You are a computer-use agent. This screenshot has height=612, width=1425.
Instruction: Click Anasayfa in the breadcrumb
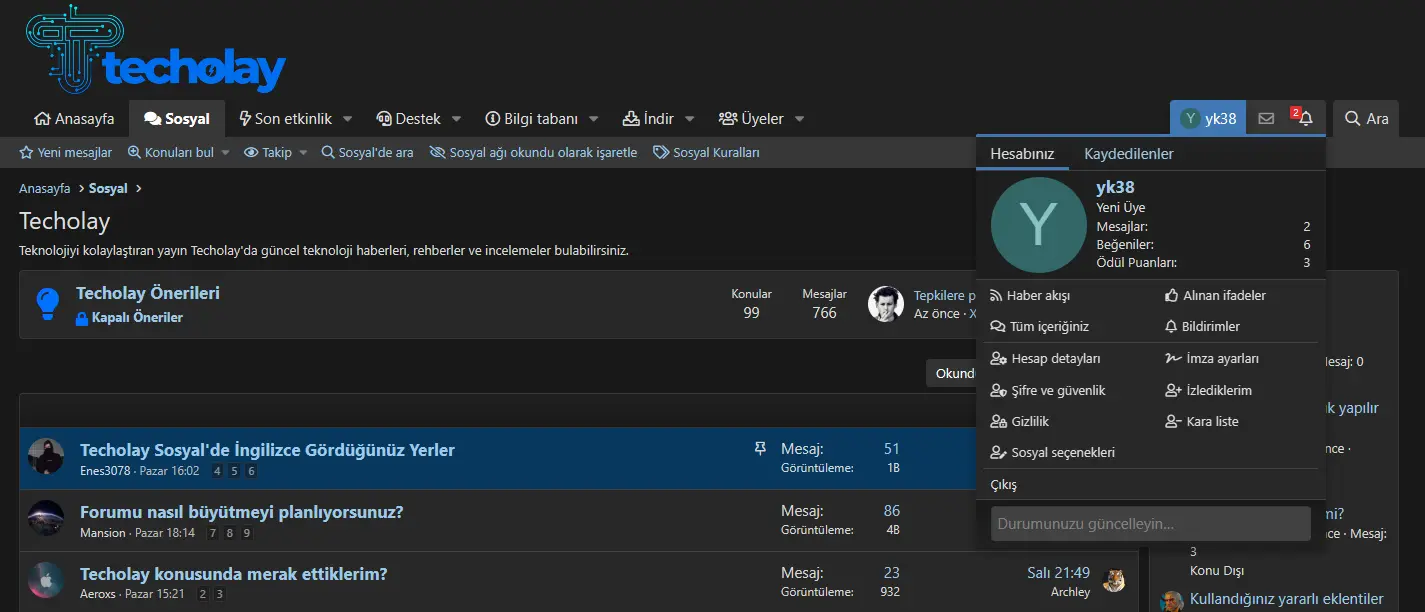coord(45,189)
